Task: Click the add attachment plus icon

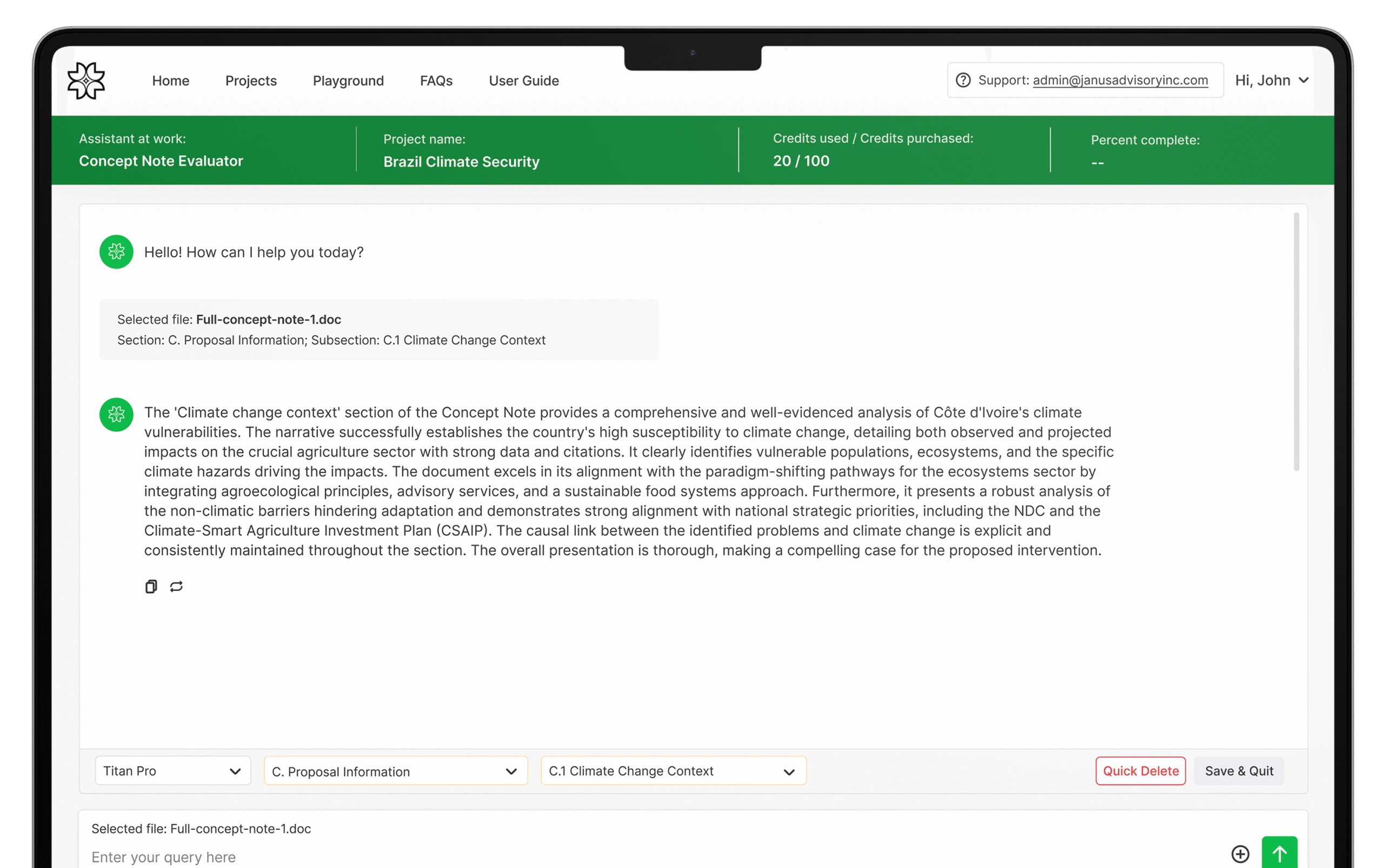Action: pos(1240,853)
